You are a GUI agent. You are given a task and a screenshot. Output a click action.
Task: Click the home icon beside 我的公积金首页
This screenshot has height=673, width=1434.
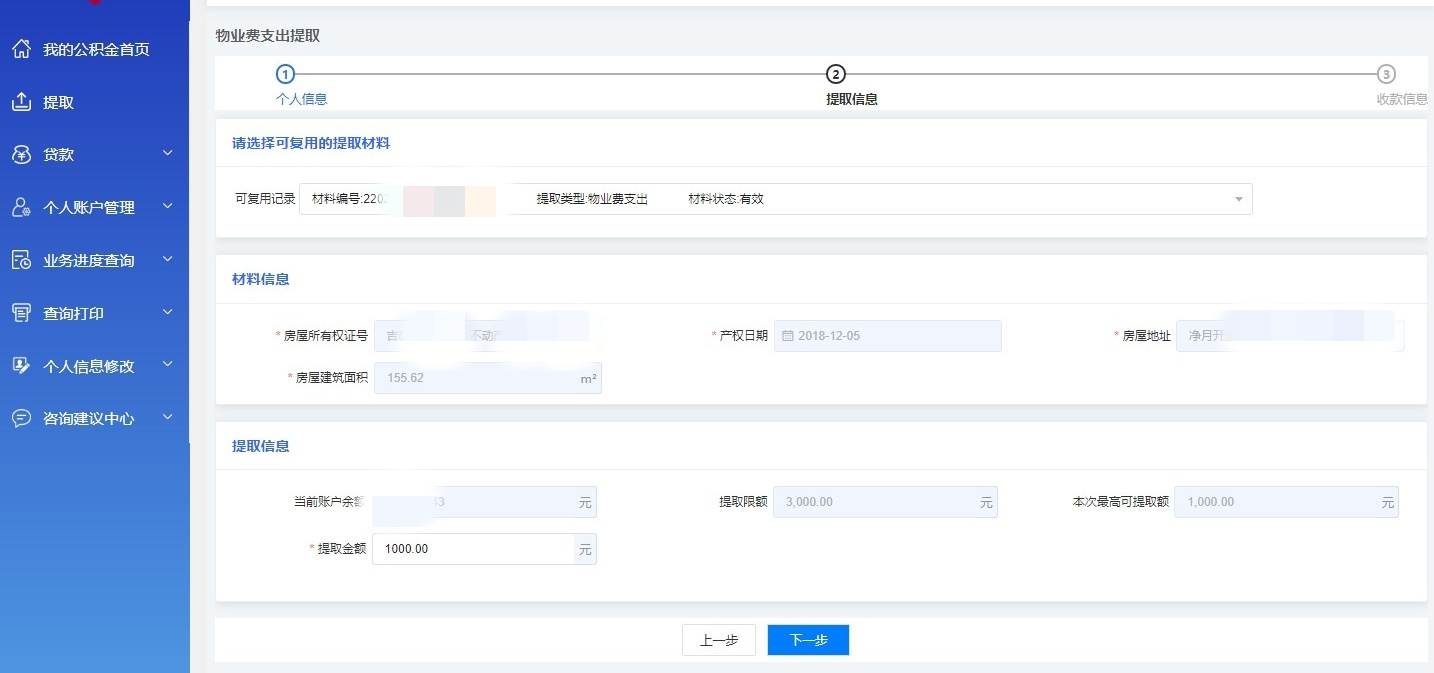[21, 49]
